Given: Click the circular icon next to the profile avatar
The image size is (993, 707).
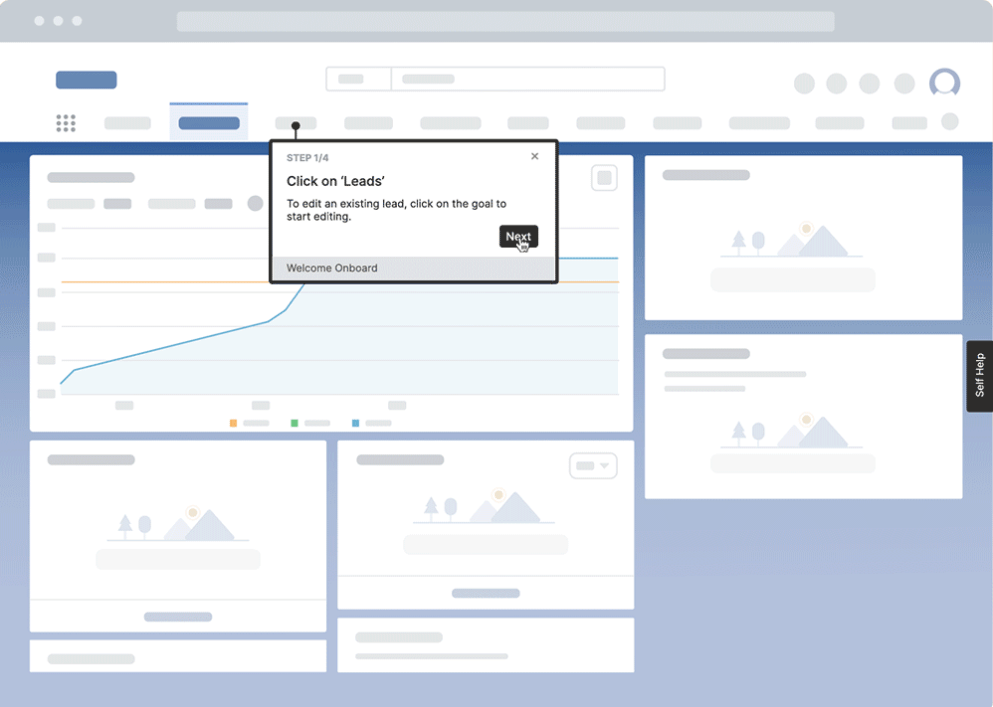Looking at the screenshot, I should (x=904, y=84).
